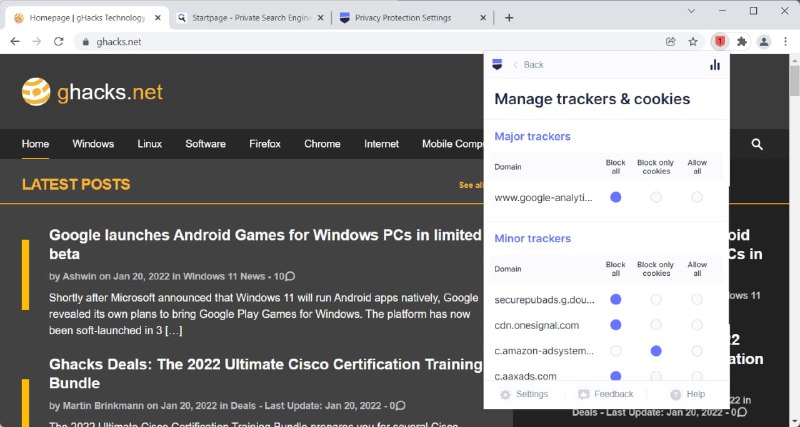This screenshot has width=800, height=427.
Task: Click the Startpage shield logo in popup
Action: (497, 64)
